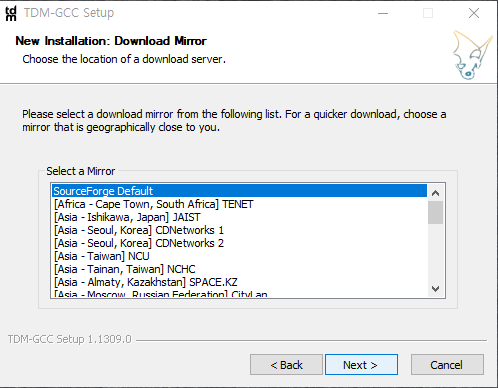Pick Seoul, Korea CDNetworks 2 mirror
The height and width of the screenshot is (388, 498).
coord(239,243)
